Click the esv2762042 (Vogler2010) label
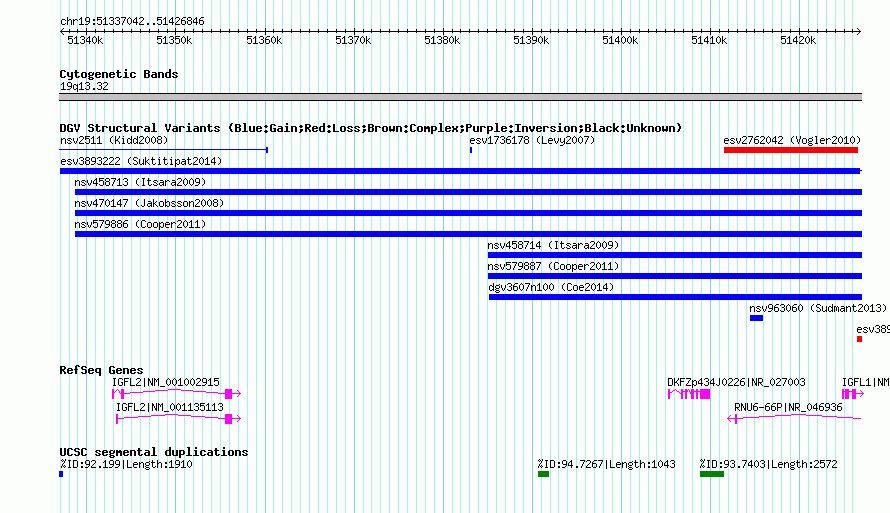890x513 pixels. point(792,140)
